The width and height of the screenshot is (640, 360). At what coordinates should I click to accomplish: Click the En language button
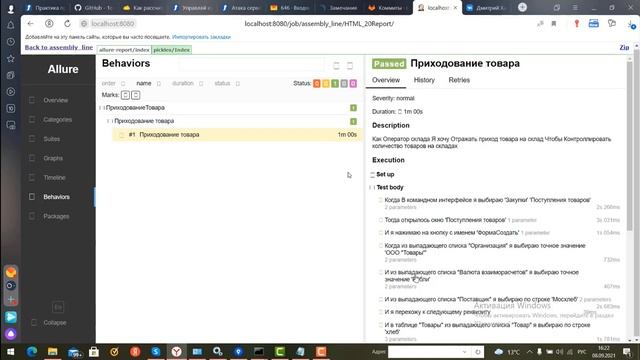(58, 307)
